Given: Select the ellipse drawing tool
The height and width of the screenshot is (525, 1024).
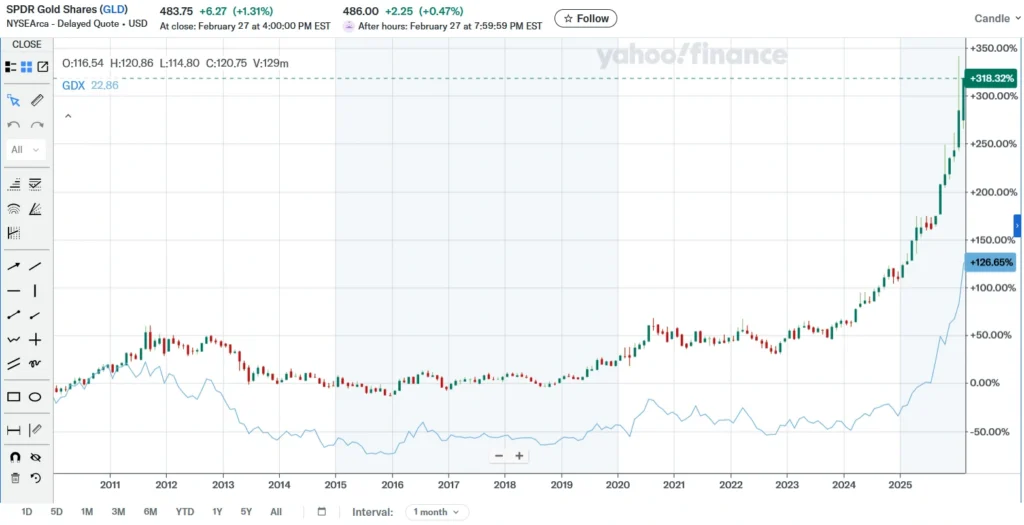Looking at the screenshot, I should tap(35, 397).
